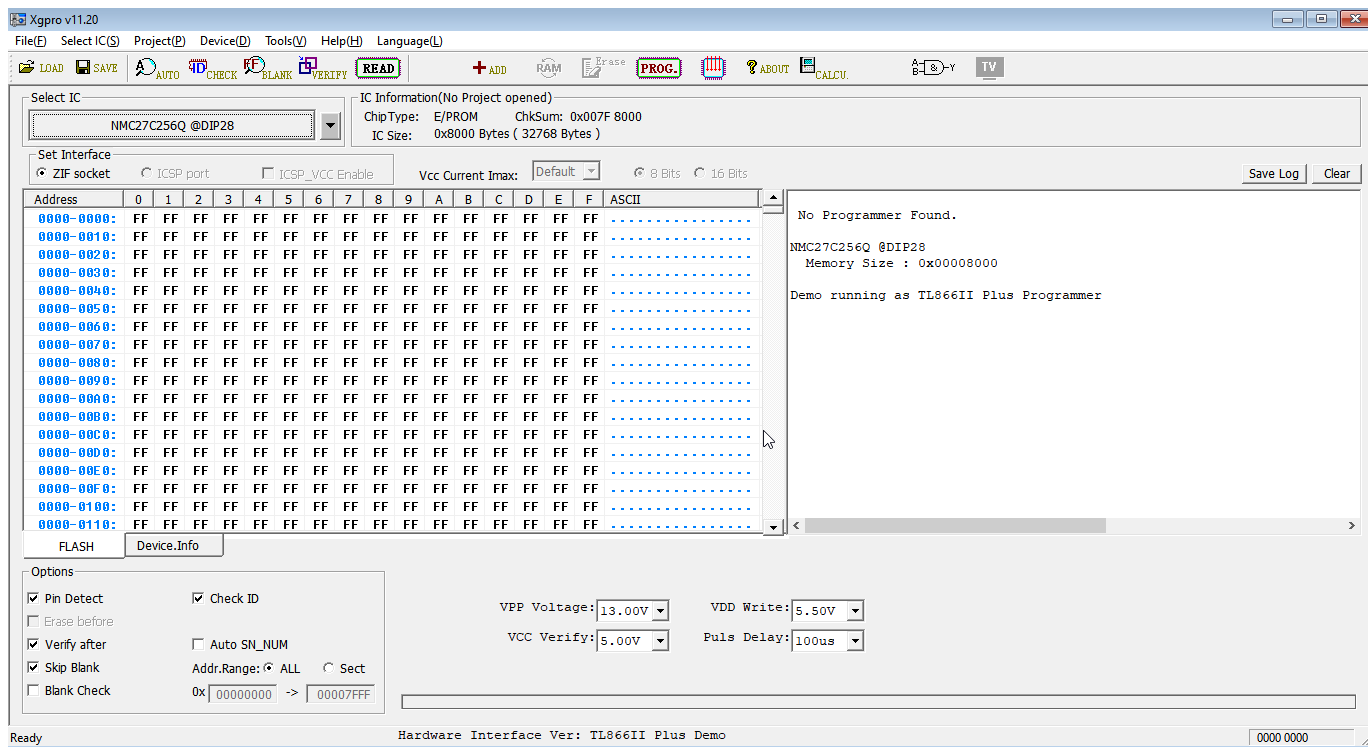This screenshot has height=747, width=1368.
Task: Click the NMC27C256Q @DIP28 chip select button
Action: (173, 125)
